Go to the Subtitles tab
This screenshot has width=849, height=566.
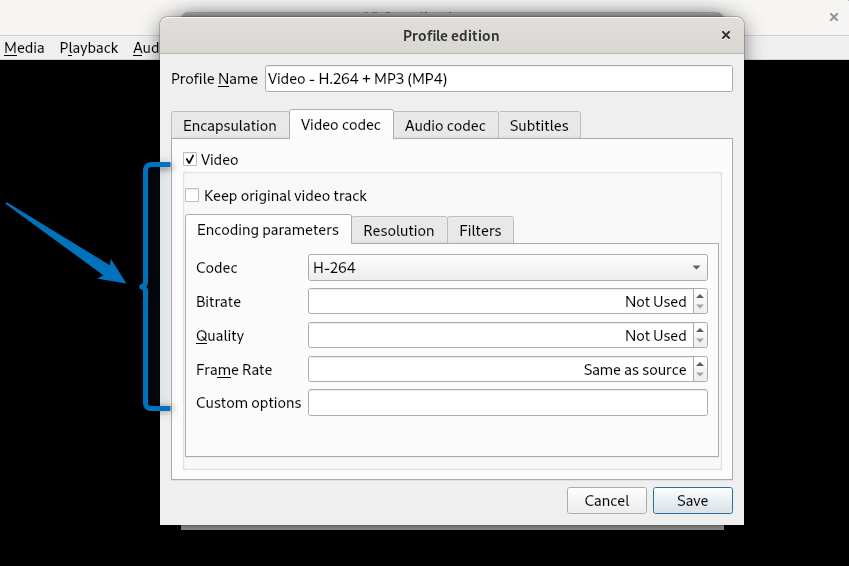539,126
